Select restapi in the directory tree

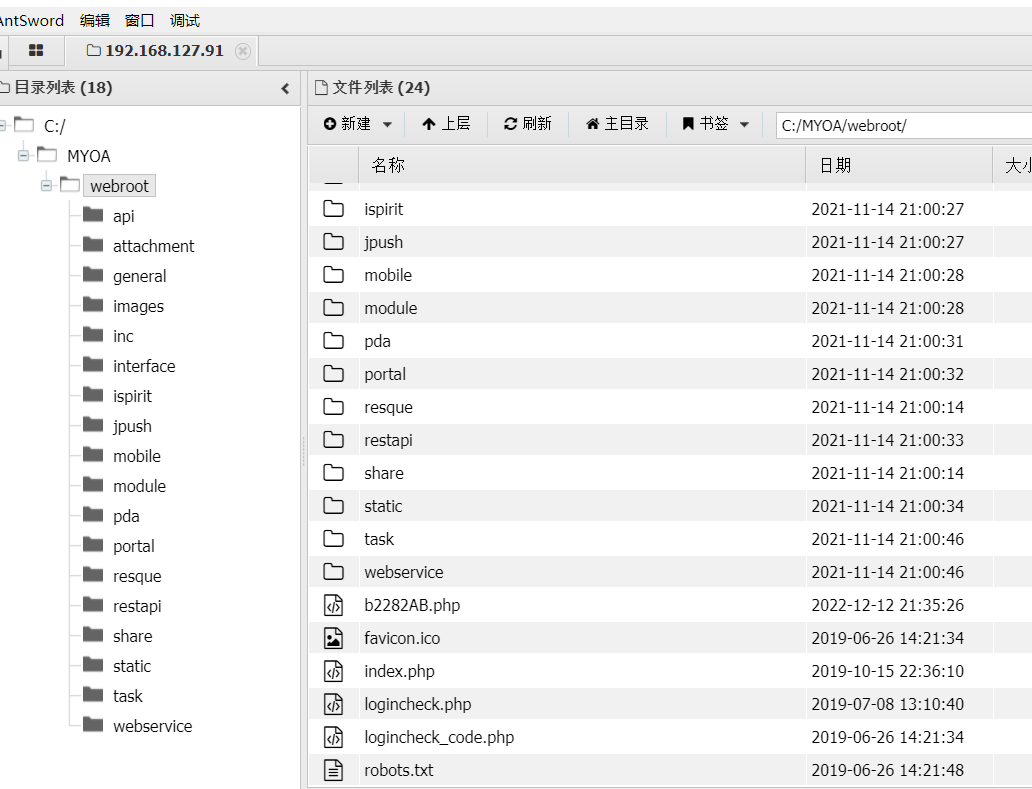click(137, 606)
